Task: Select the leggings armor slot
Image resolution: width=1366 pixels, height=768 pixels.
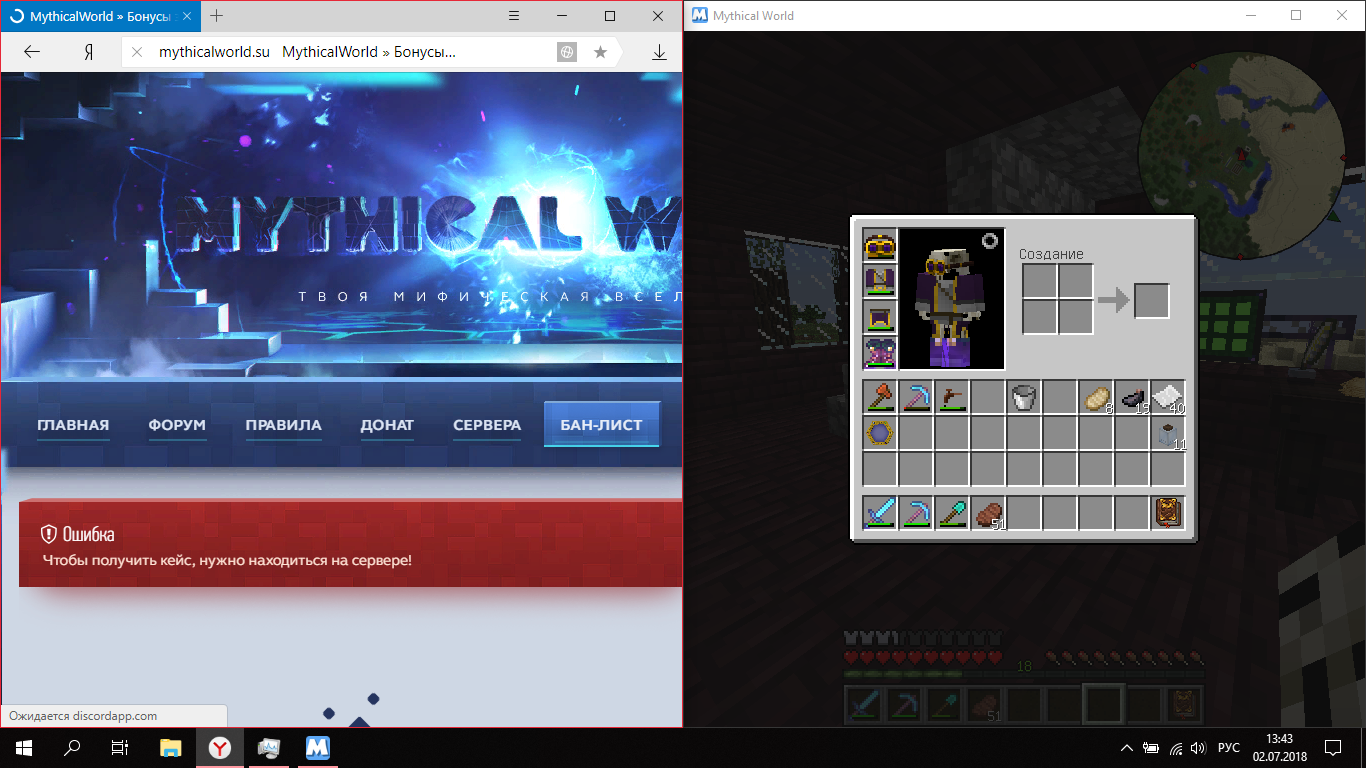Action: click(x=880, y=318)
